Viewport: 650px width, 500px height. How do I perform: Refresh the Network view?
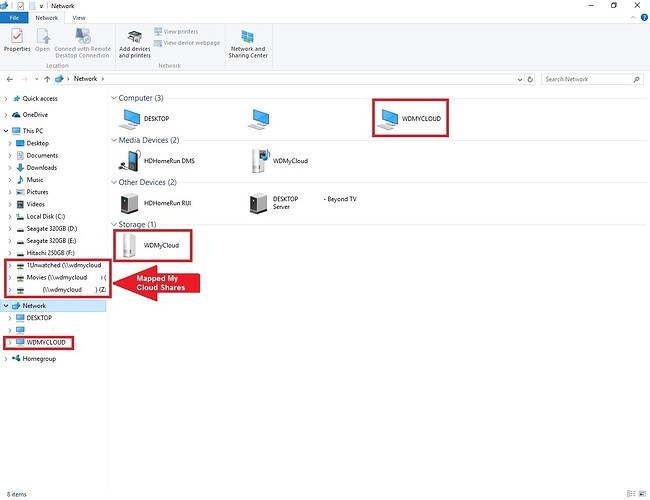[x=530, y=79]
